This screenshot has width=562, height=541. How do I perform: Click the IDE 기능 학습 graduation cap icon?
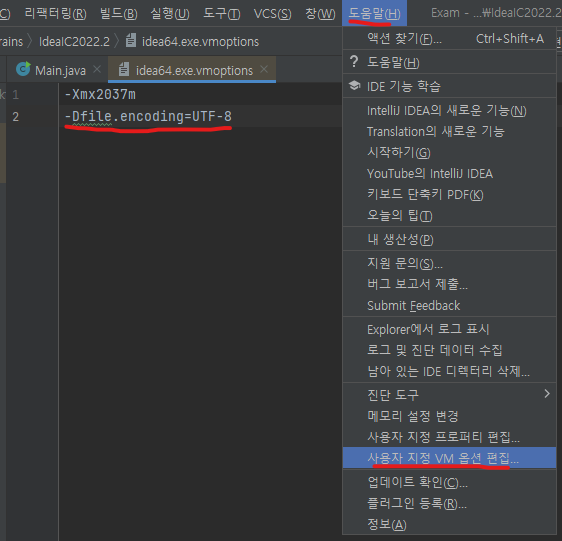coord(354,86)
